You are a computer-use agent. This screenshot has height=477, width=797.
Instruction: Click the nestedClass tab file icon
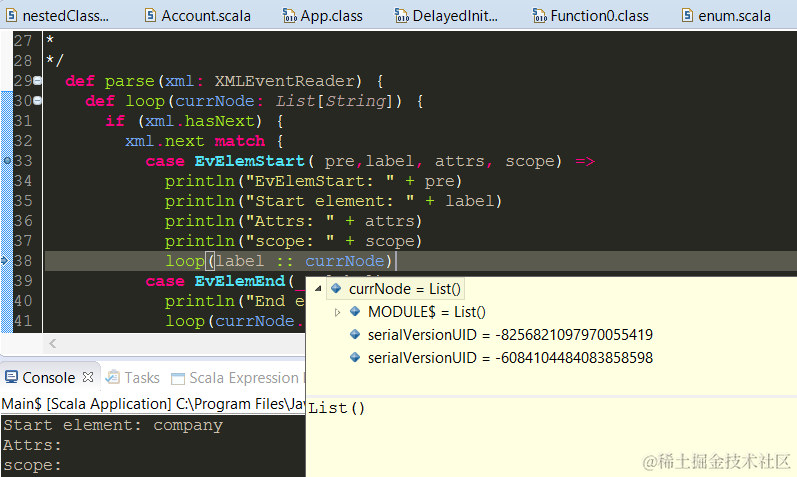pos(11,16)
